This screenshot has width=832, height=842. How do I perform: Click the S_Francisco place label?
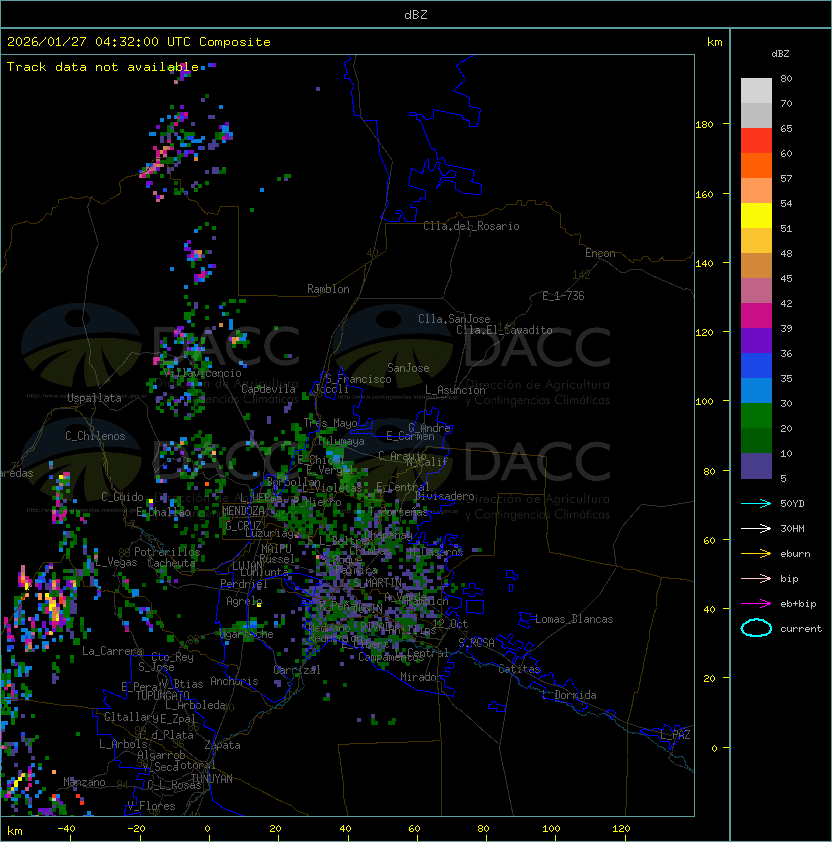tap(358, 379)
